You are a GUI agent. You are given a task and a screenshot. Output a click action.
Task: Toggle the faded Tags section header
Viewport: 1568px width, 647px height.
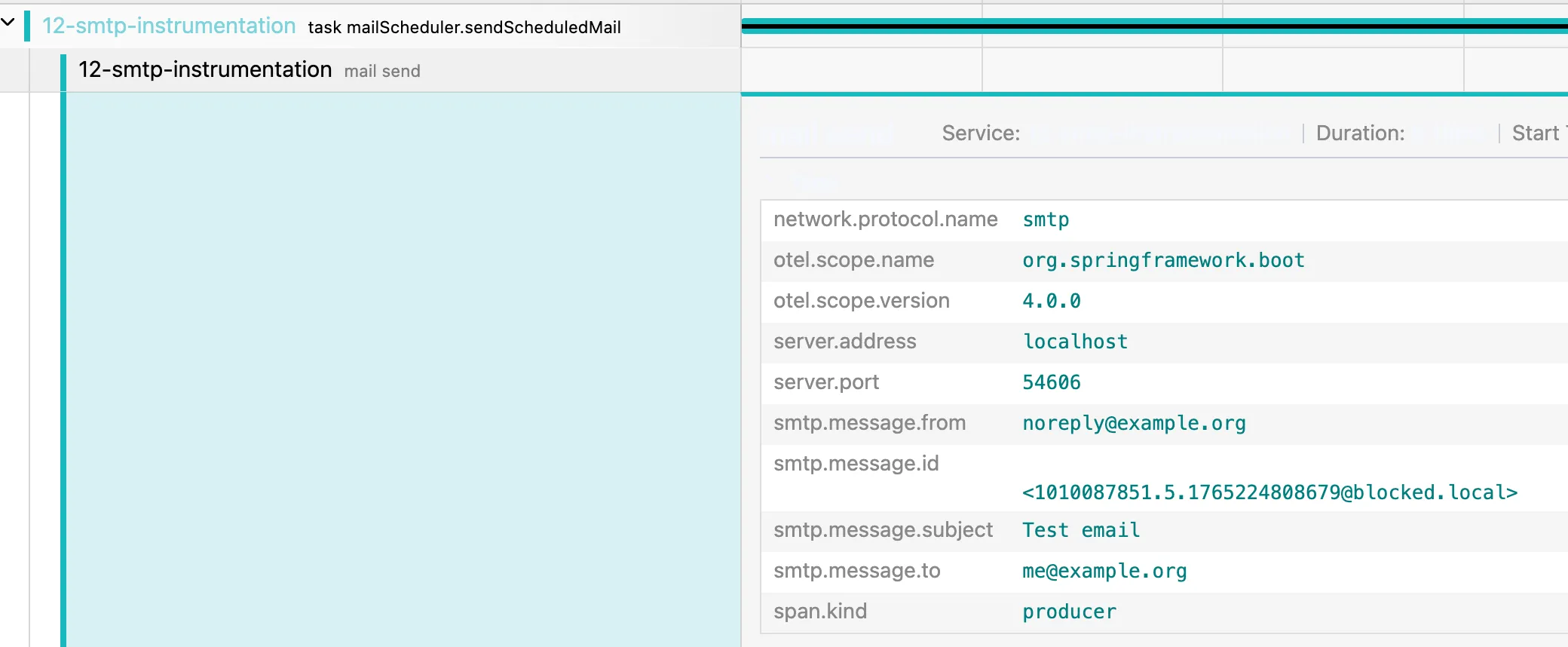816,181
